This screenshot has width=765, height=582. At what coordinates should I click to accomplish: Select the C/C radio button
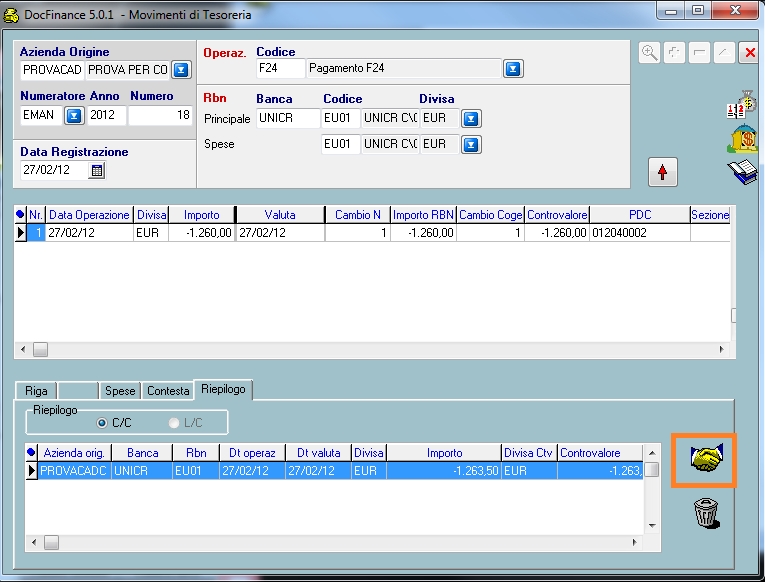[102, 423]
